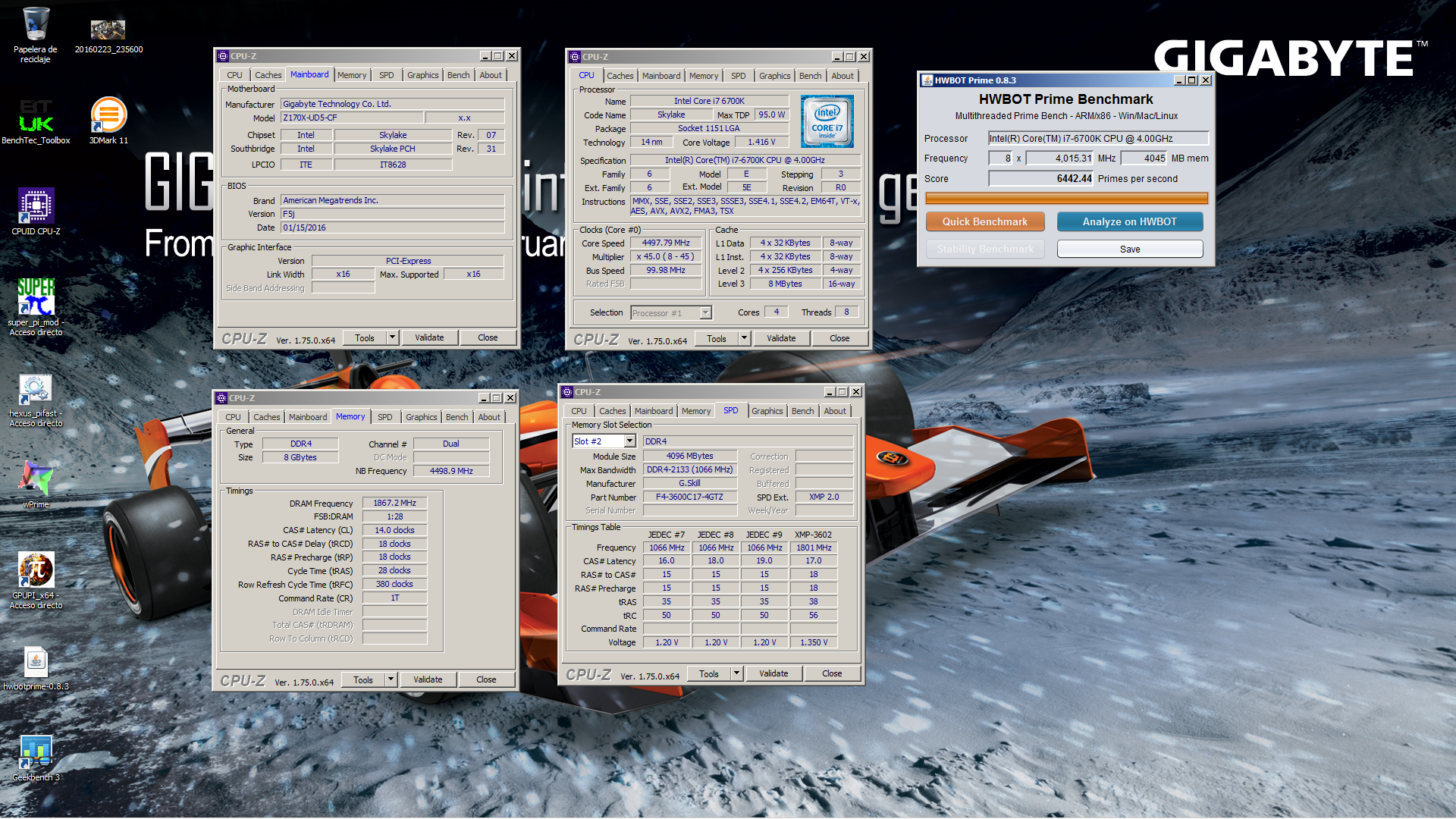The width and height of the screenshot is (1456, 819).
Task: Open the Papelera de reciclaje icon
Action: pos(36,34)
